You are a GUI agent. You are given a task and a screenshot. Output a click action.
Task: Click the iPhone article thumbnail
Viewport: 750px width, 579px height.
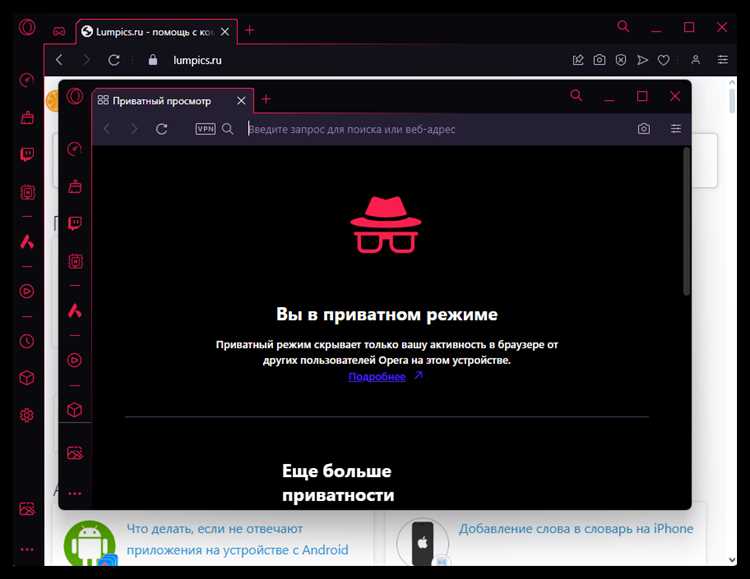point(423,543)
